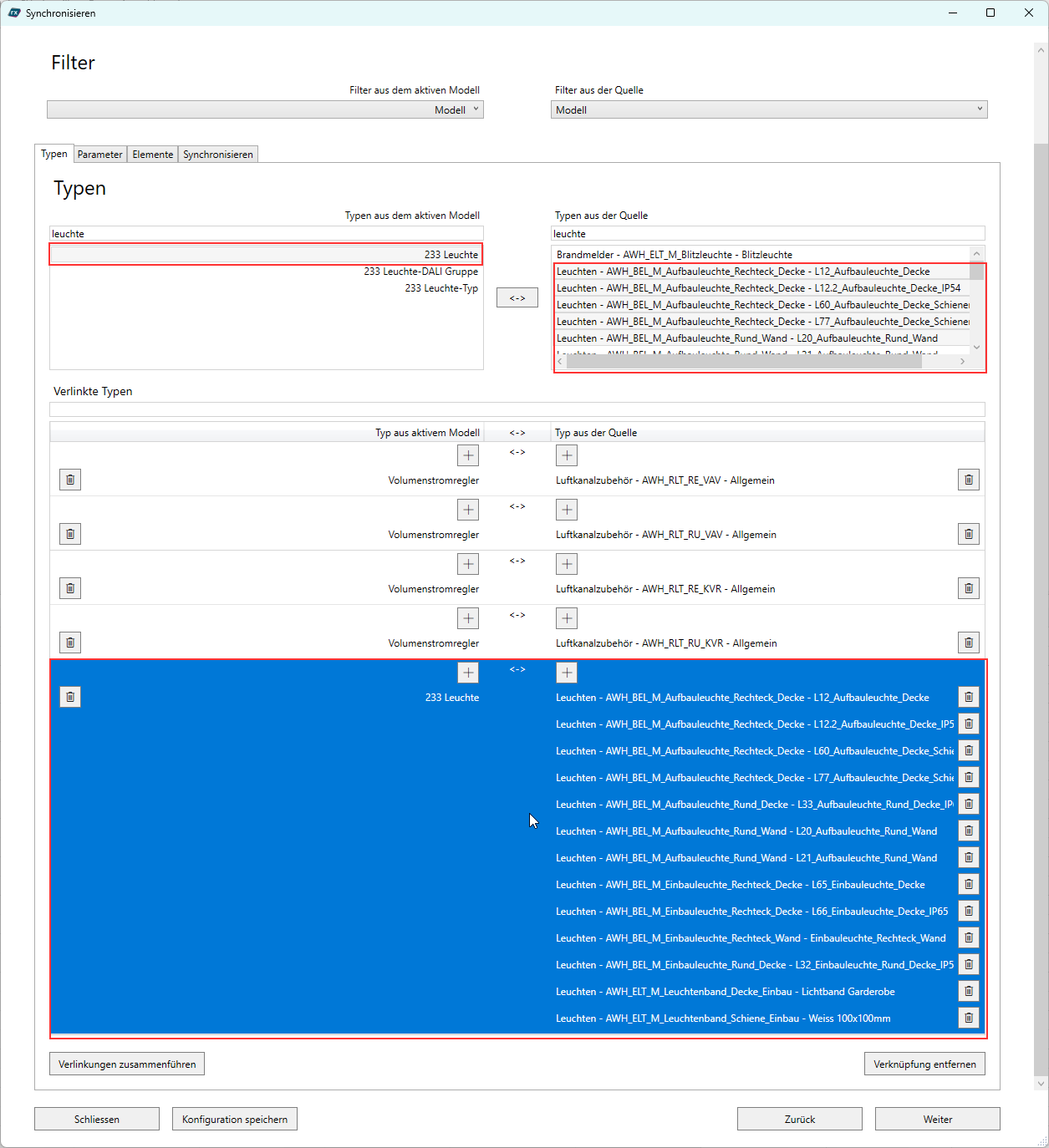Click trash icon right of AWH_RLT_RE_VAV row

tap(968, 480)
